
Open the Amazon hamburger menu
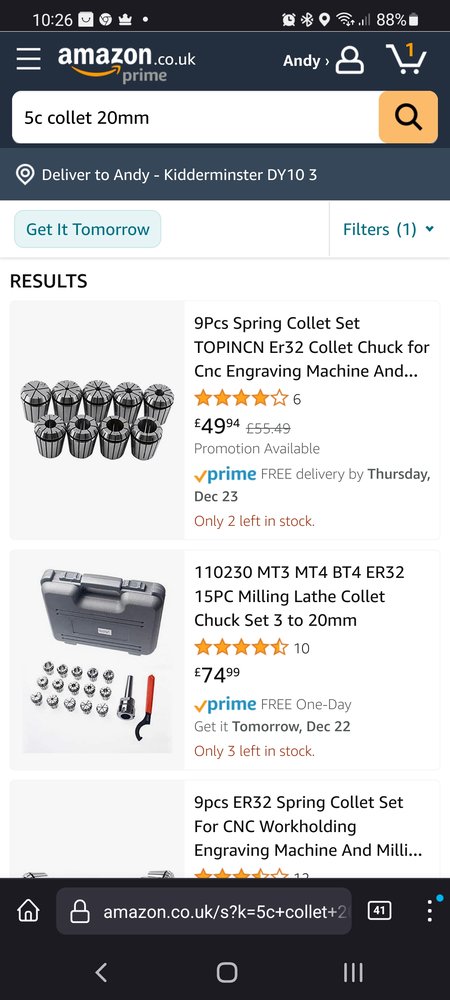coord(29,59)
